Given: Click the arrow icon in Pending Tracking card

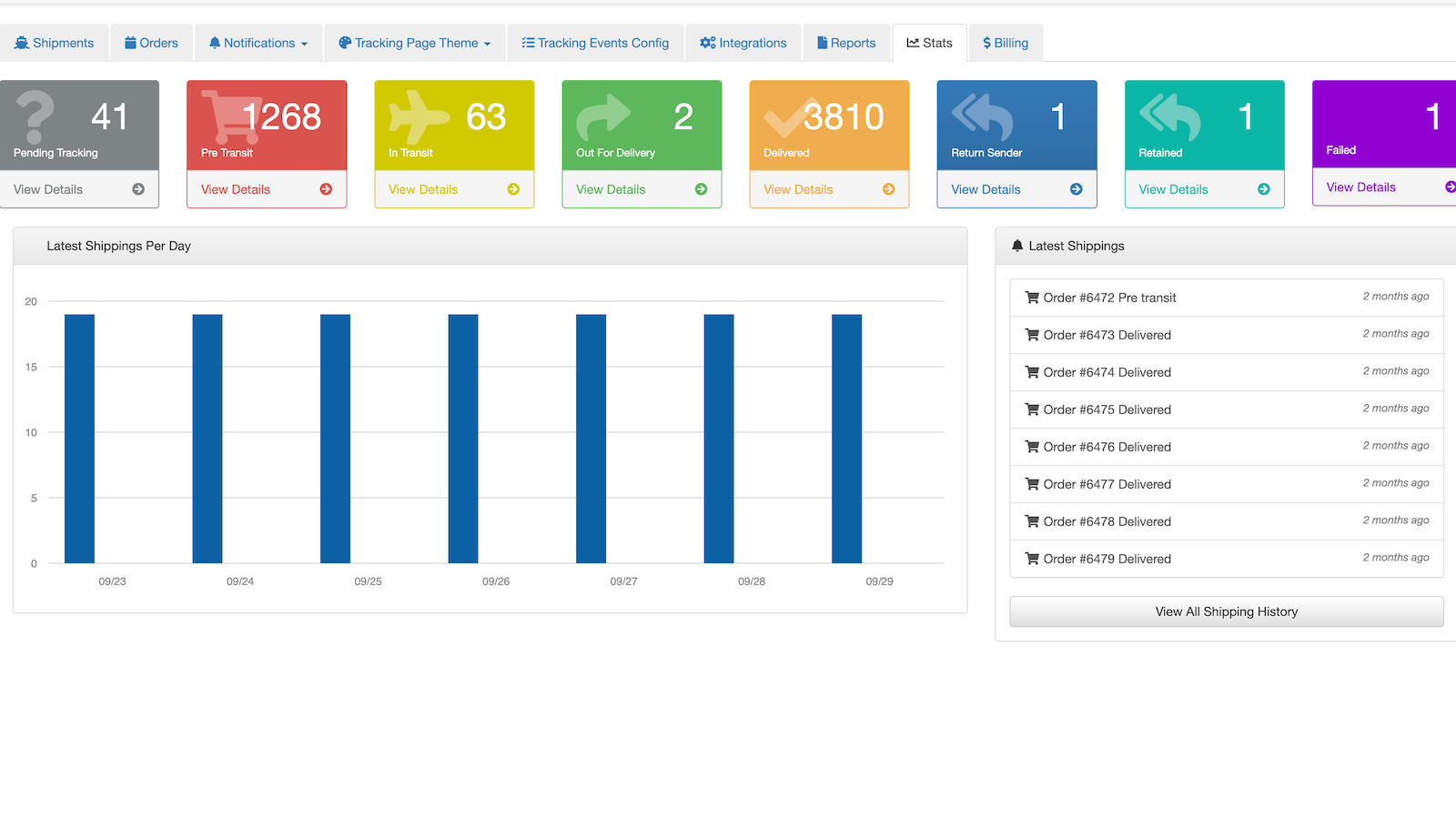Looking at the screenshot, I should pyautogui.click(x=138, y=189).
